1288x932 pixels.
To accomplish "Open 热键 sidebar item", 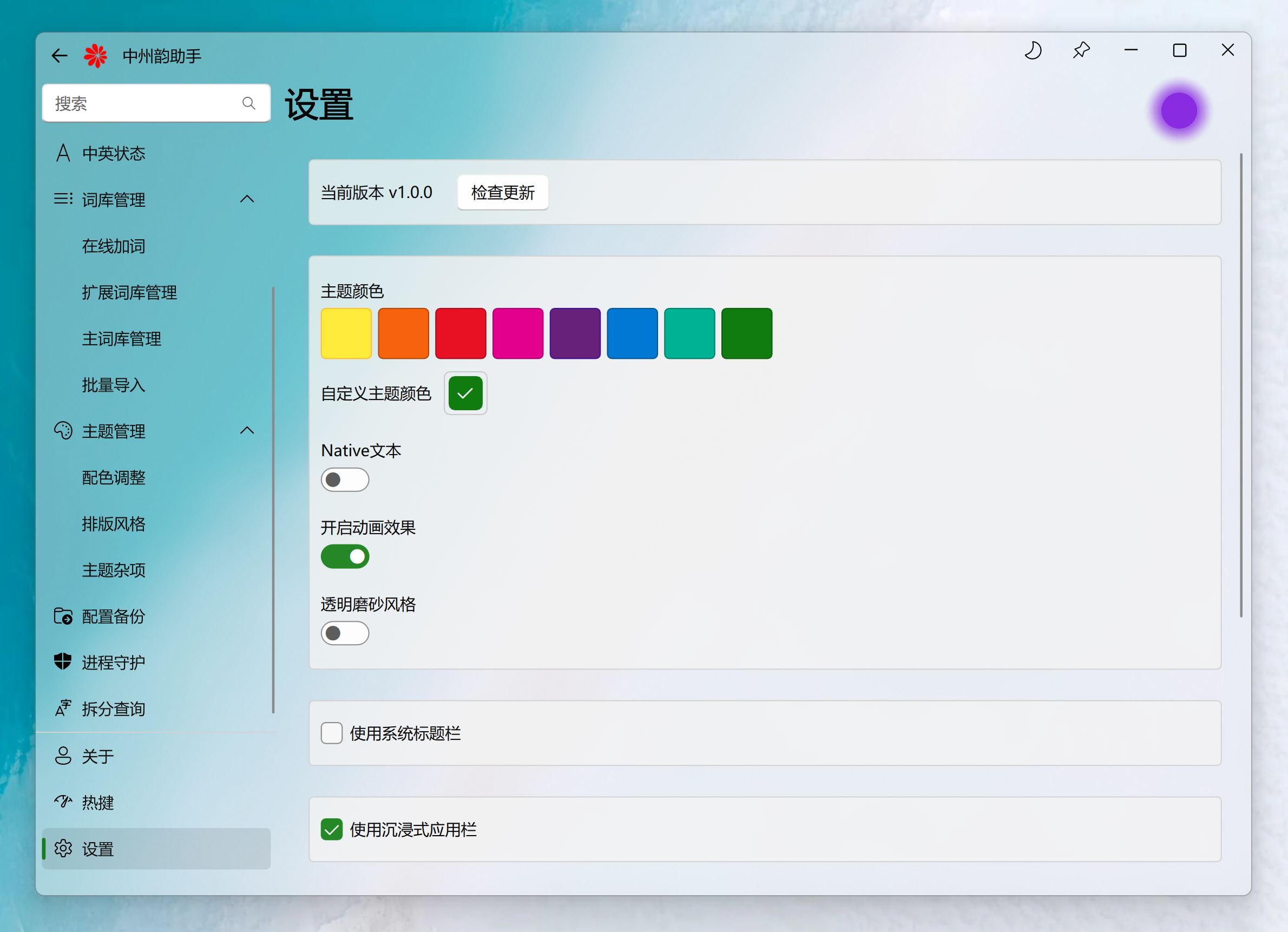I will click(97, 803).
